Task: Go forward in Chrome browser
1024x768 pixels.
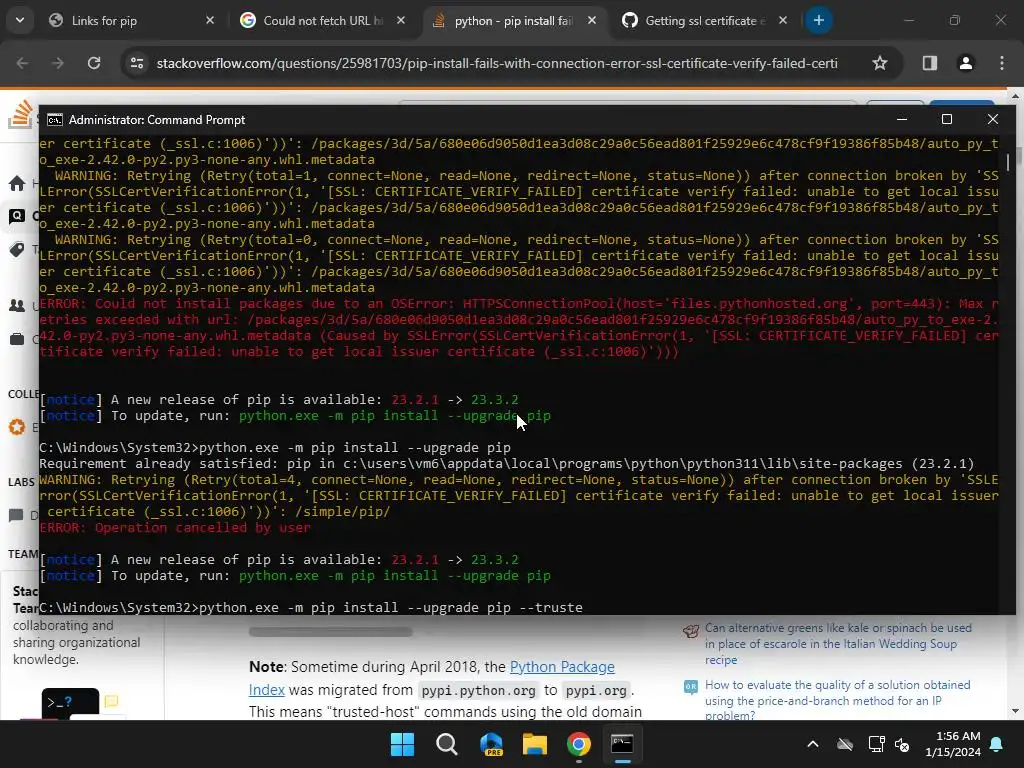Action: (58, 63)
